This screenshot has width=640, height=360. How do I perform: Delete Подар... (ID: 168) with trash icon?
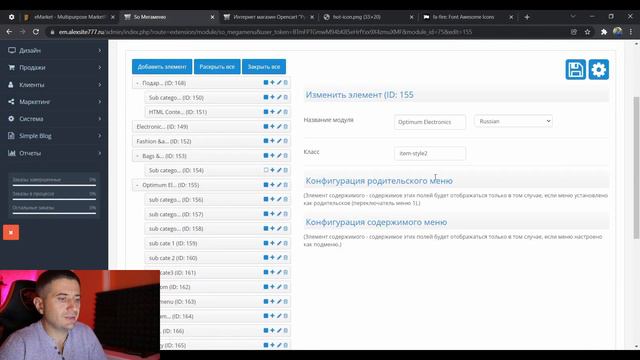pyautogui.click(x=286, y=82)
